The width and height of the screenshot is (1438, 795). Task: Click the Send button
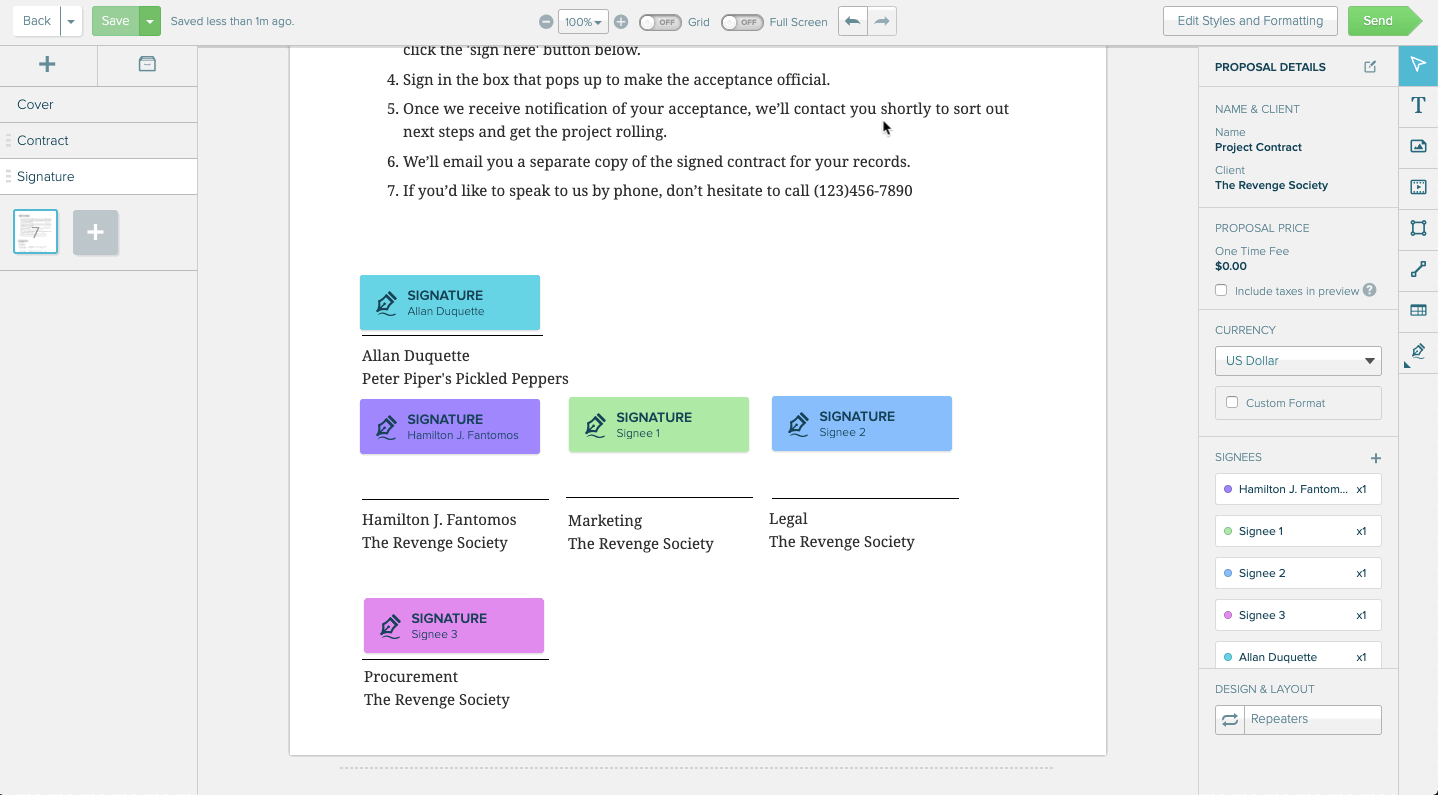[x=1384, y=21]
